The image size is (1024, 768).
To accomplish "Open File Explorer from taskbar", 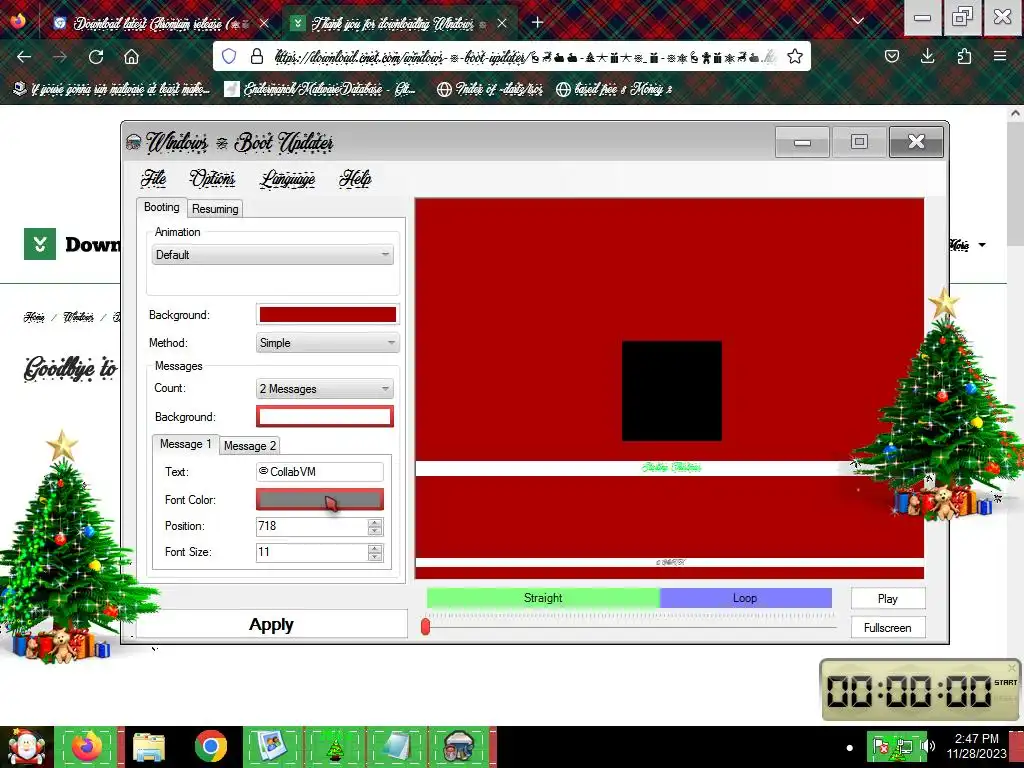I will tap(148, 747).
